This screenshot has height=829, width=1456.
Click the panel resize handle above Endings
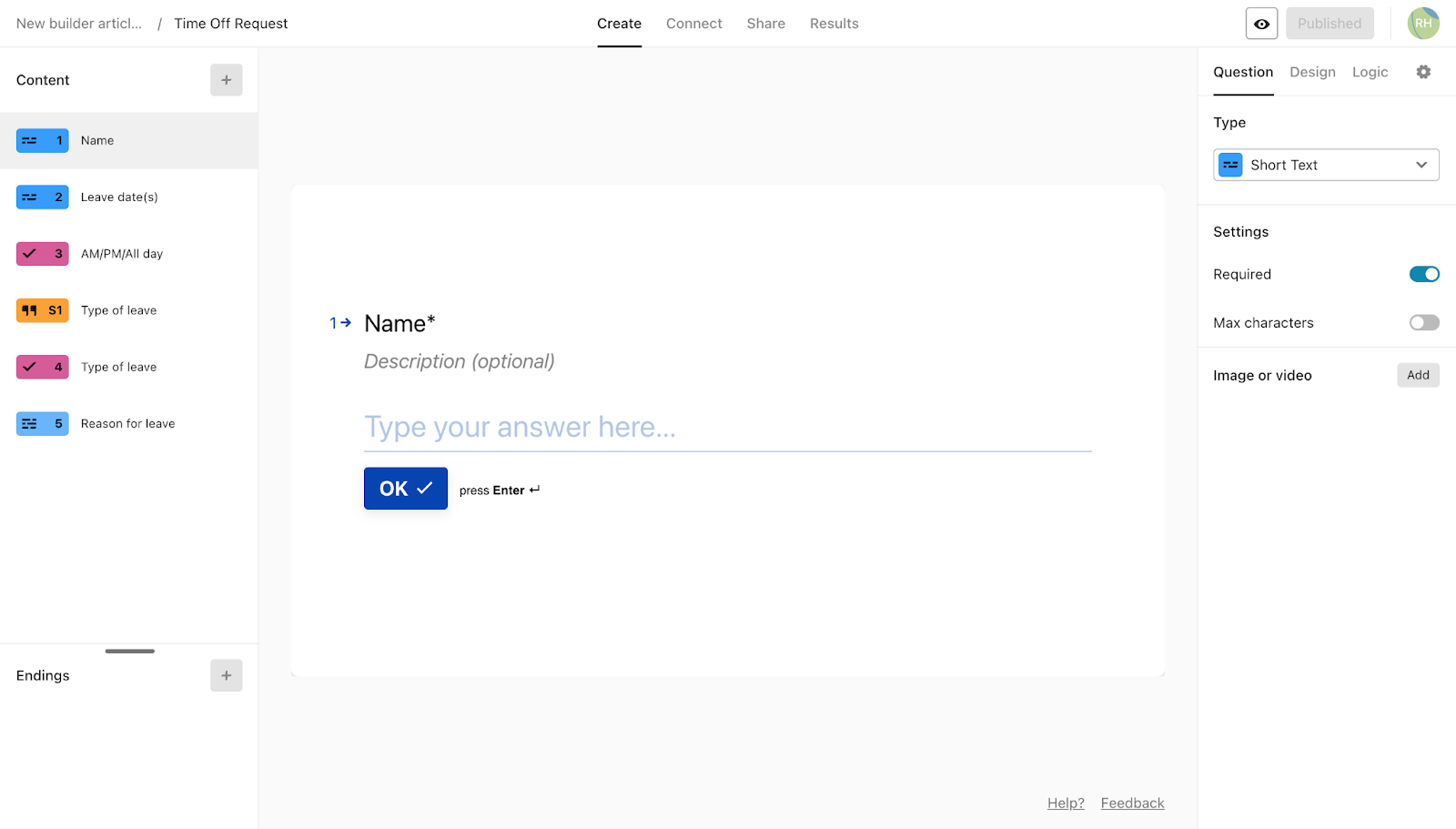pyautogui.click(x=129, y=651)
